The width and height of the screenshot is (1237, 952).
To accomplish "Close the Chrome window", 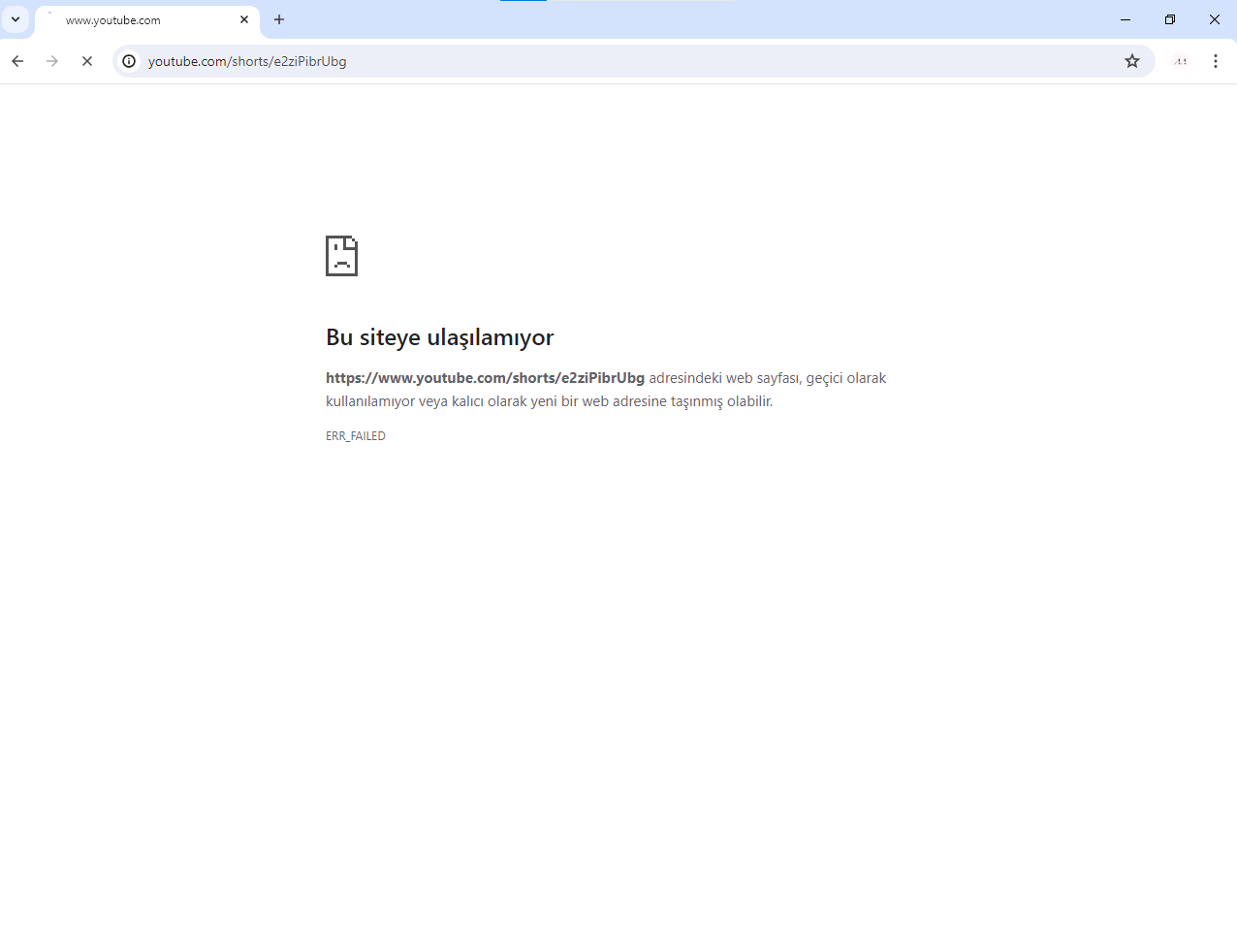I will [1215, 19].
